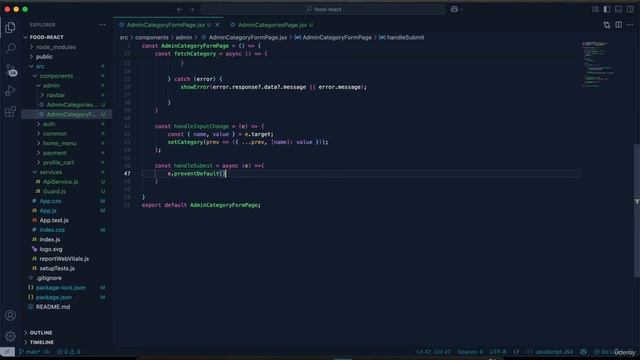Open Guard.js in explorer

point(54,191)
